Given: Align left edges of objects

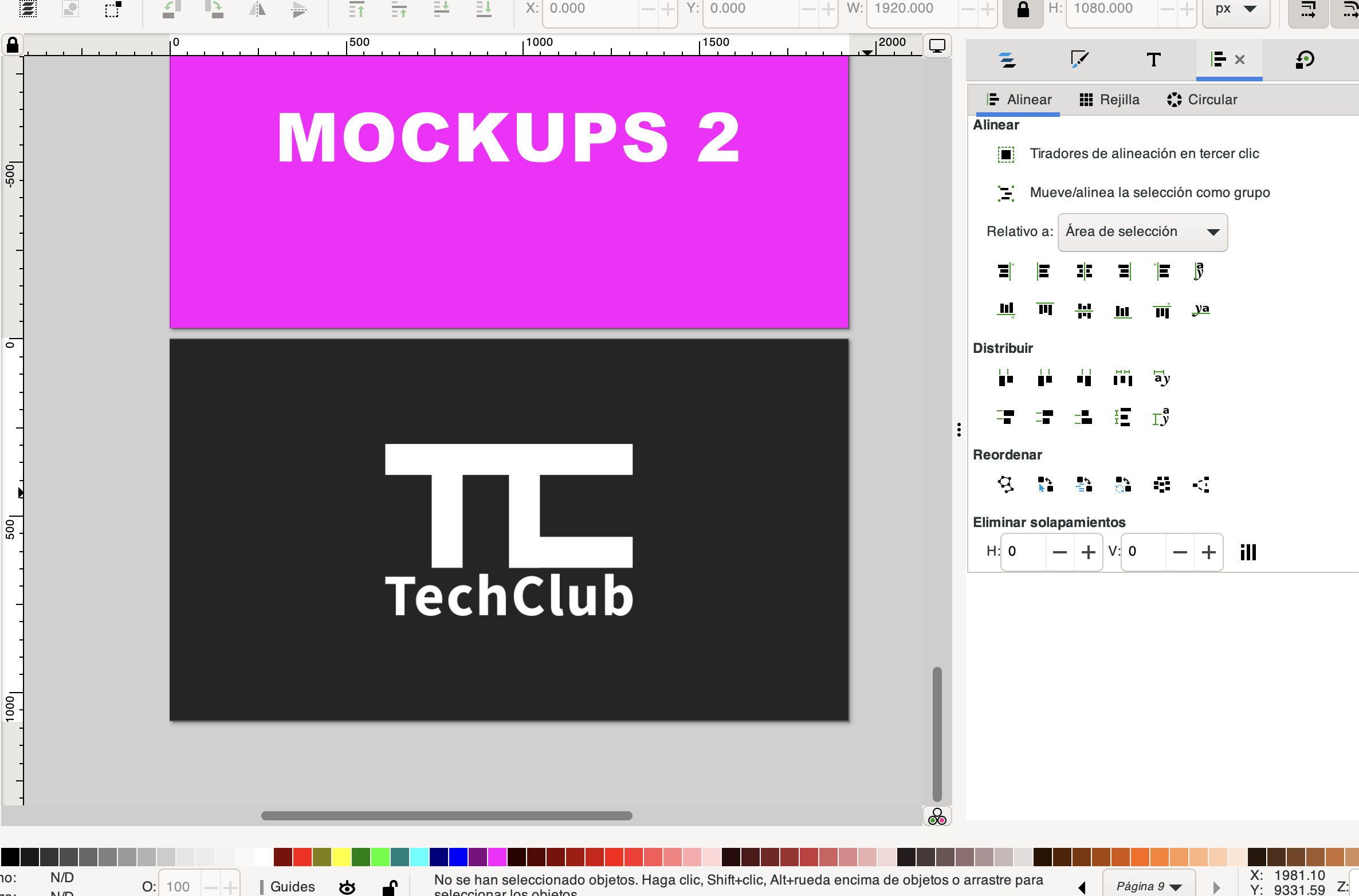Looking at the screenshot, I should [1044, 271].
